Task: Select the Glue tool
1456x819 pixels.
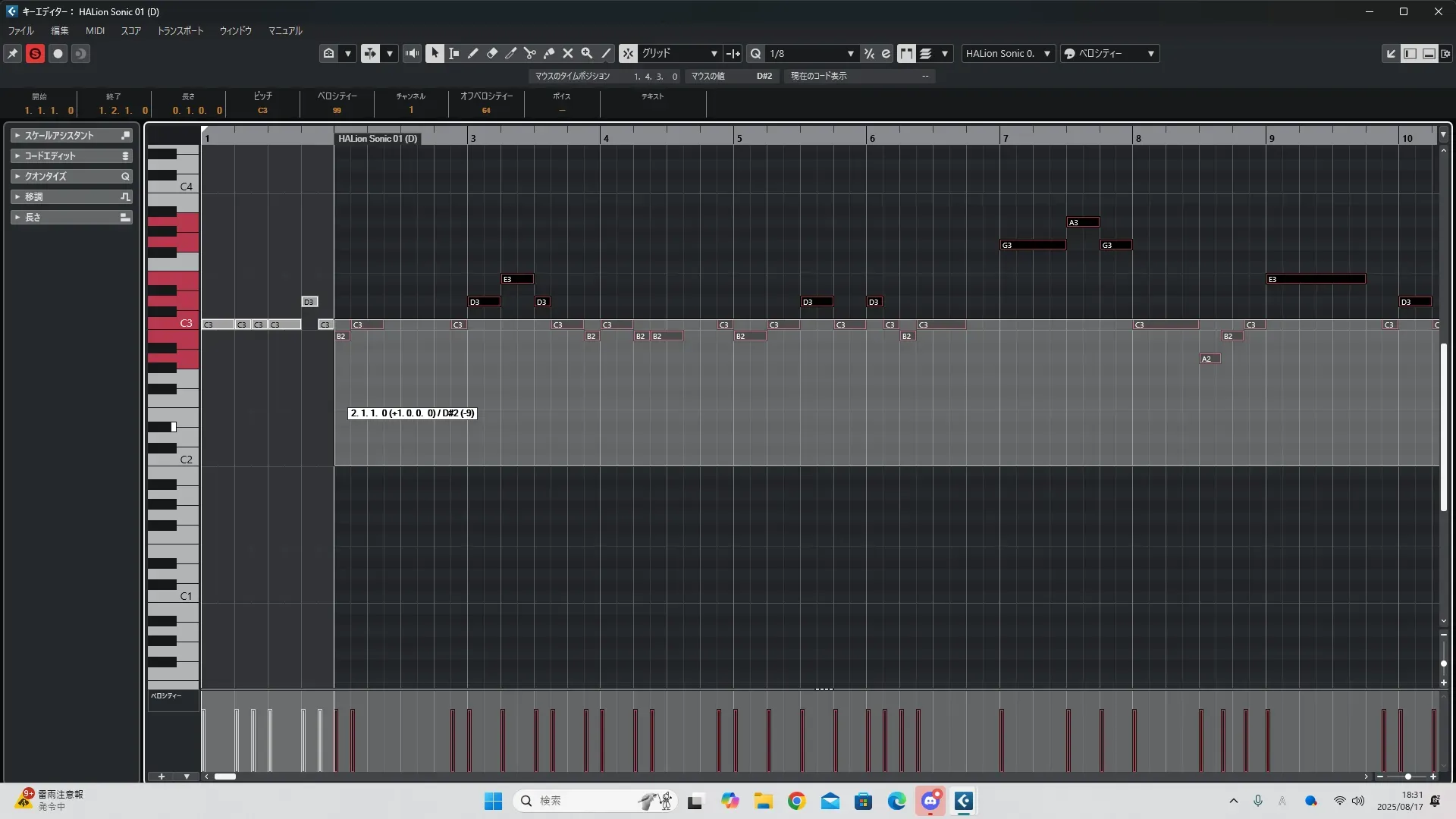Action: 548,53
